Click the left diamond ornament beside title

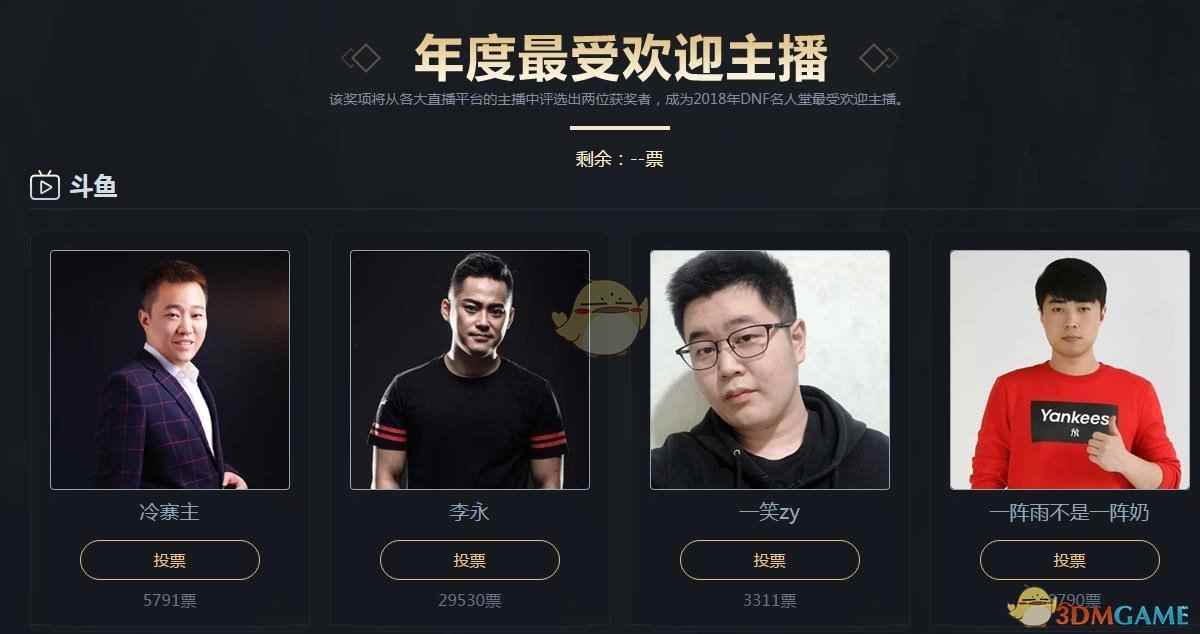[361, 58]
